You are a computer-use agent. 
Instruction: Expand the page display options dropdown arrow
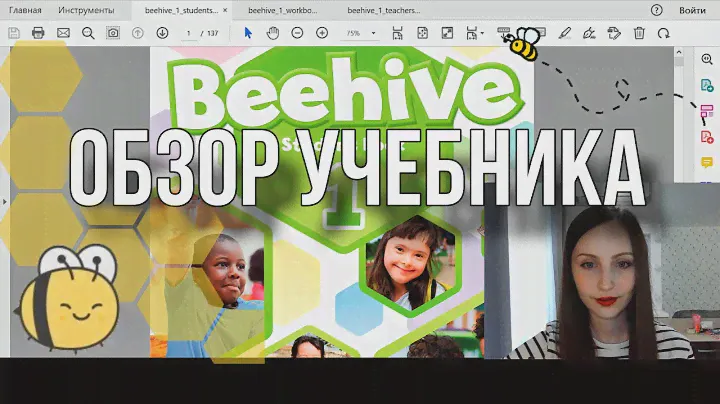coord(482,33)
